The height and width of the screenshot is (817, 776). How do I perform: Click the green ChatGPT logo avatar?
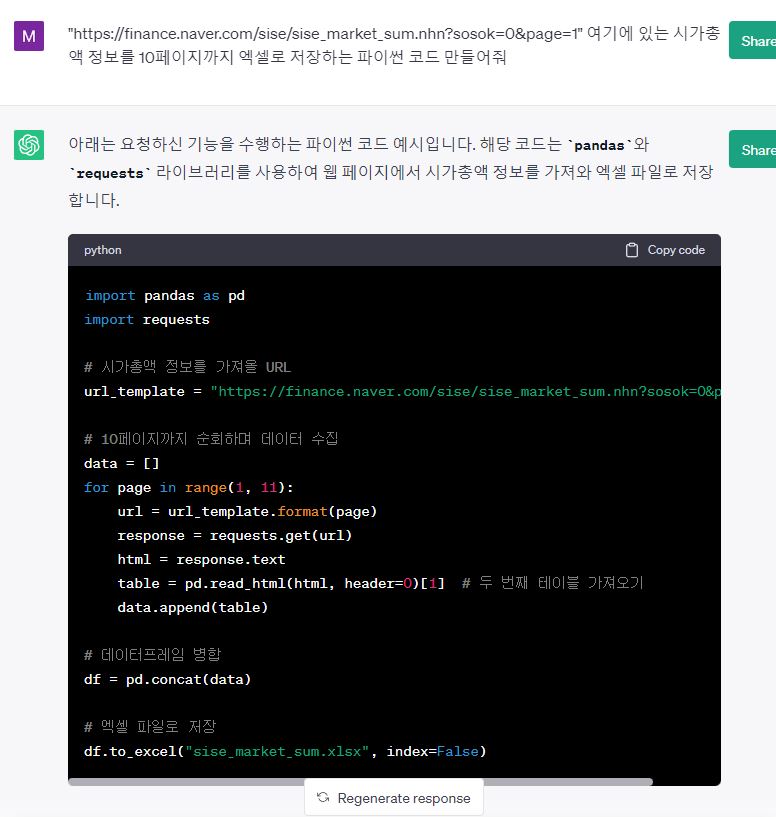(x=29, y=145)
